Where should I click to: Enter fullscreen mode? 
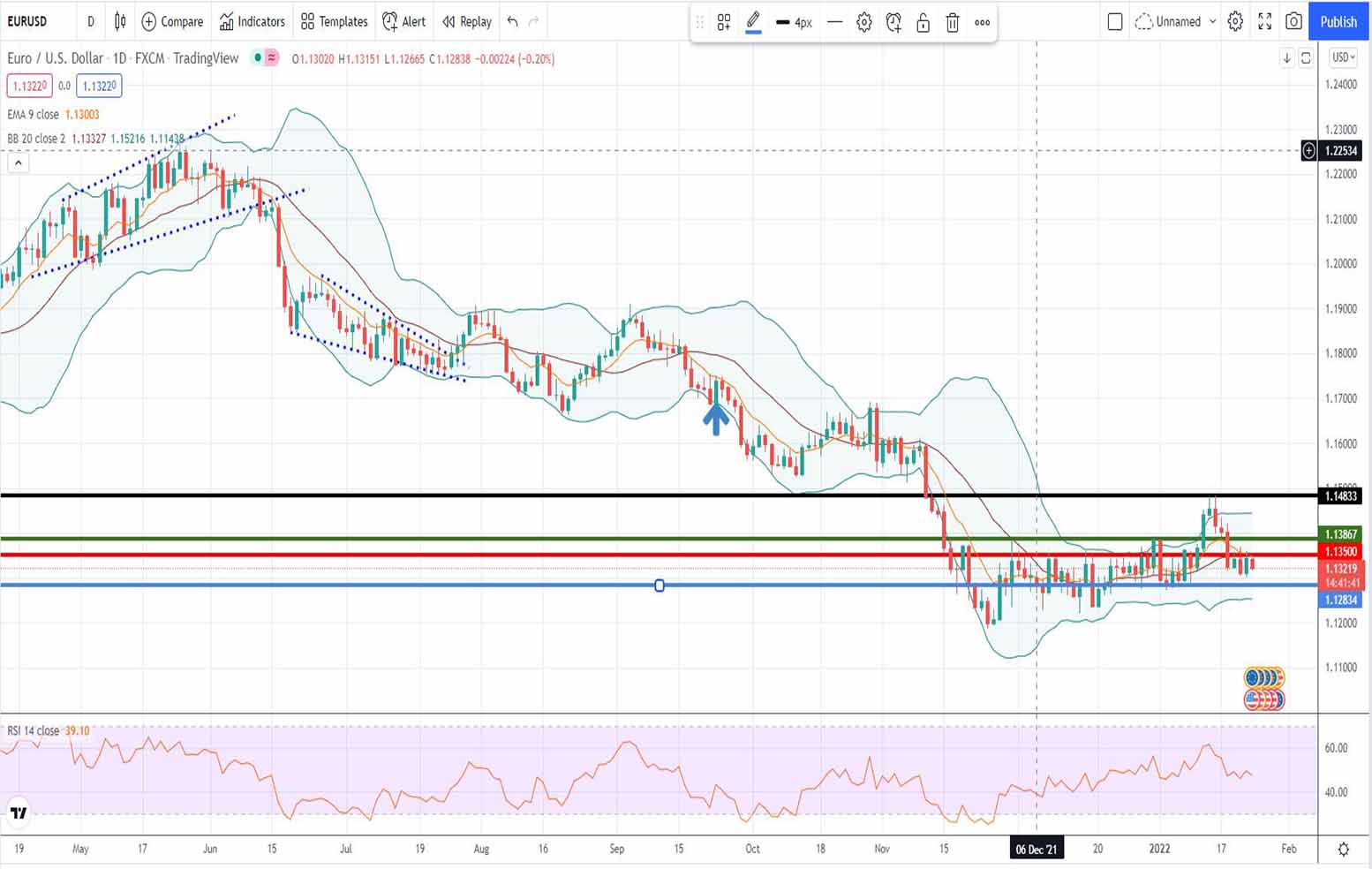click(1264, 21)
